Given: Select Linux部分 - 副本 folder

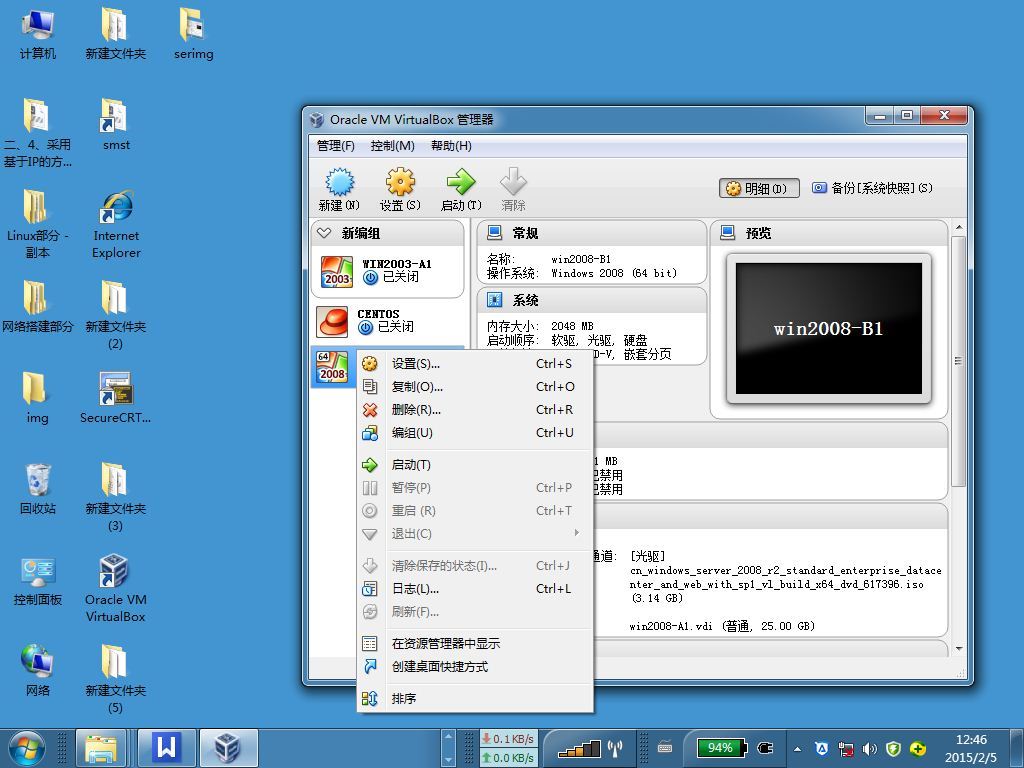Looking at the screenshot, I should (x=37, y=224).
